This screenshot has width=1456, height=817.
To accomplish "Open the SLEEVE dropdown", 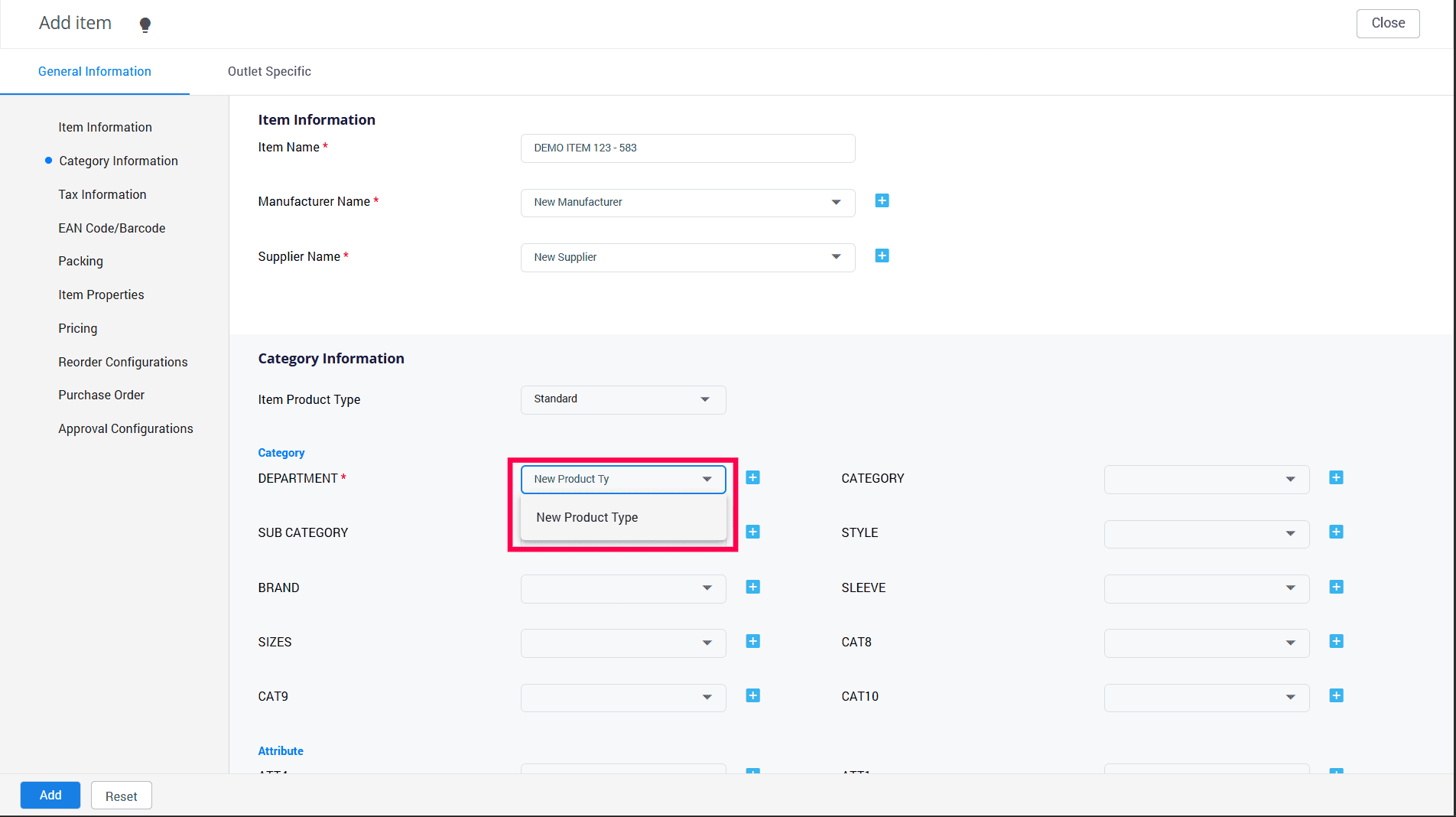I will (x=1206, y=588).
